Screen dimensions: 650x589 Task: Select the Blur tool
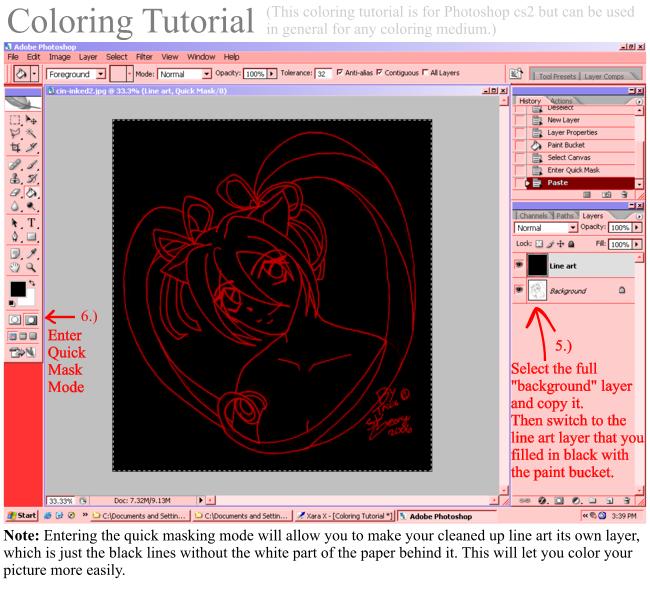(x=15, y=206)
